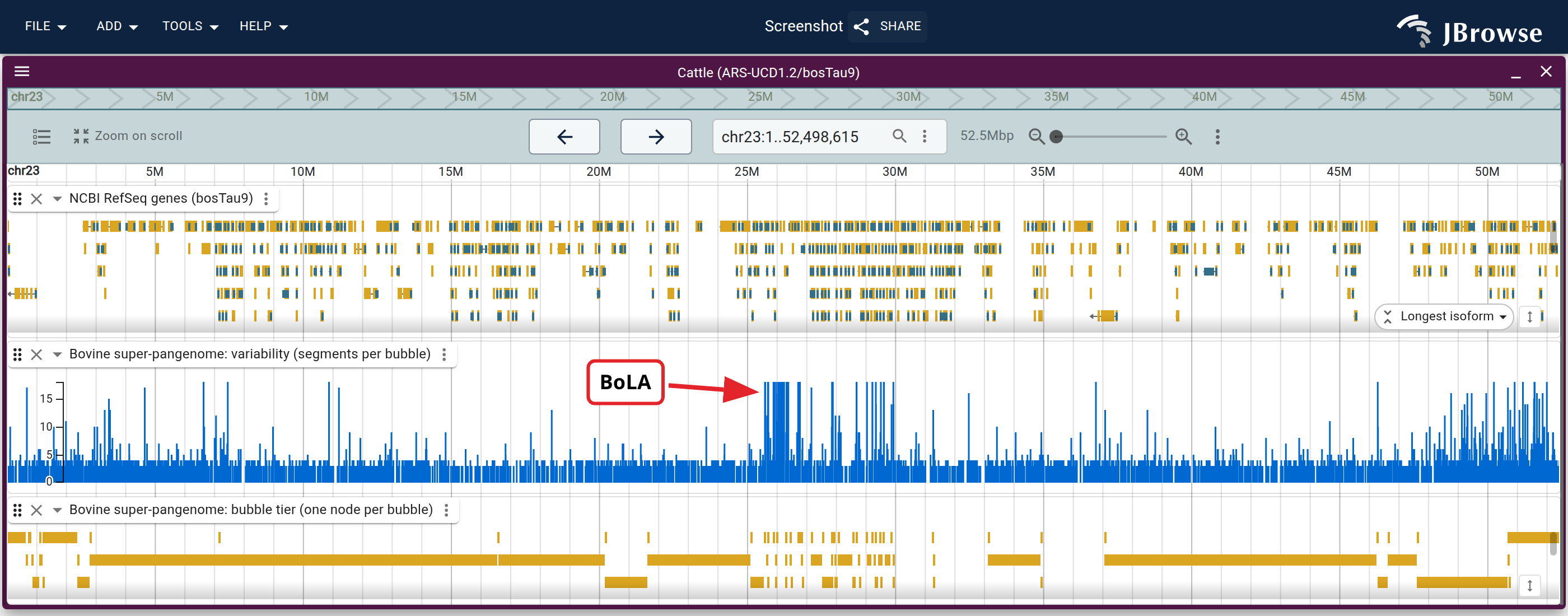The width and height of the screenshot is (1568, 616).
Task: Click the RefSeq track height resize icon
Action: (x=1530, y=316)
